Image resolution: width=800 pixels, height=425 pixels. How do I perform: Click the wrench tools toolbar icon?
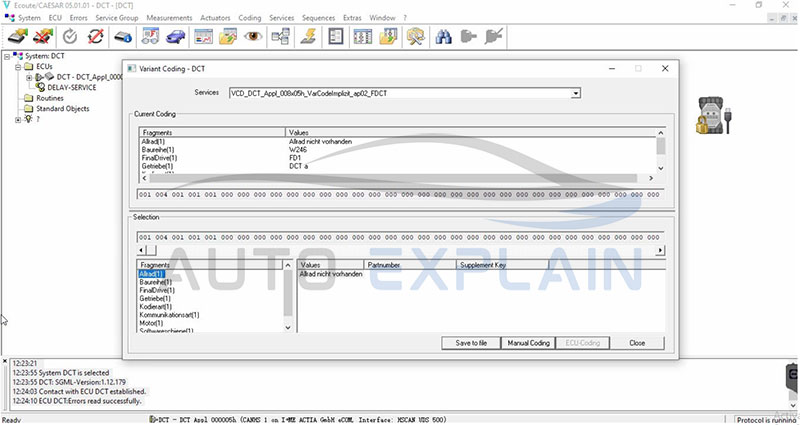point(416,37)
